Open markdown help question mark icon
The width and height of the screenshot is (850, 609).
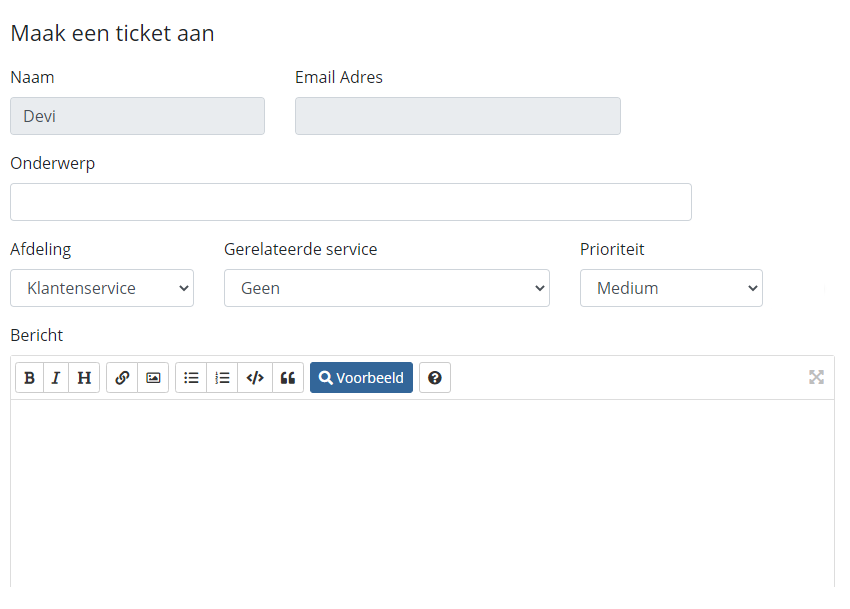435,377
